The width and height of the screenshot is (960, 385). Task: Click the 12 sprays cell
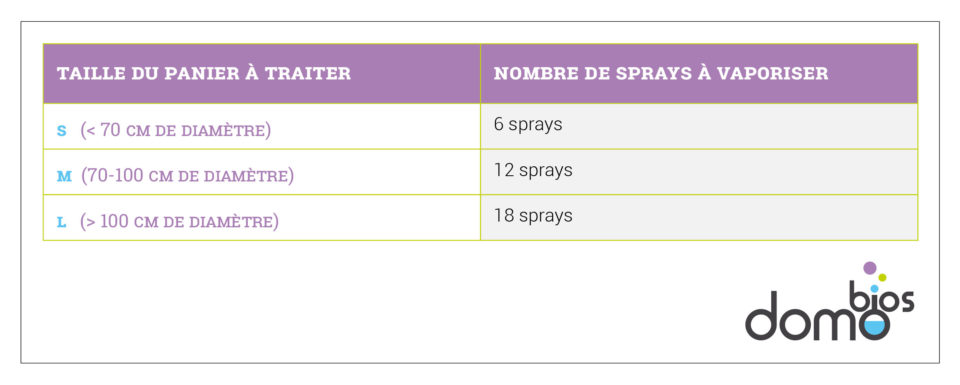click(x=699, y=172)
